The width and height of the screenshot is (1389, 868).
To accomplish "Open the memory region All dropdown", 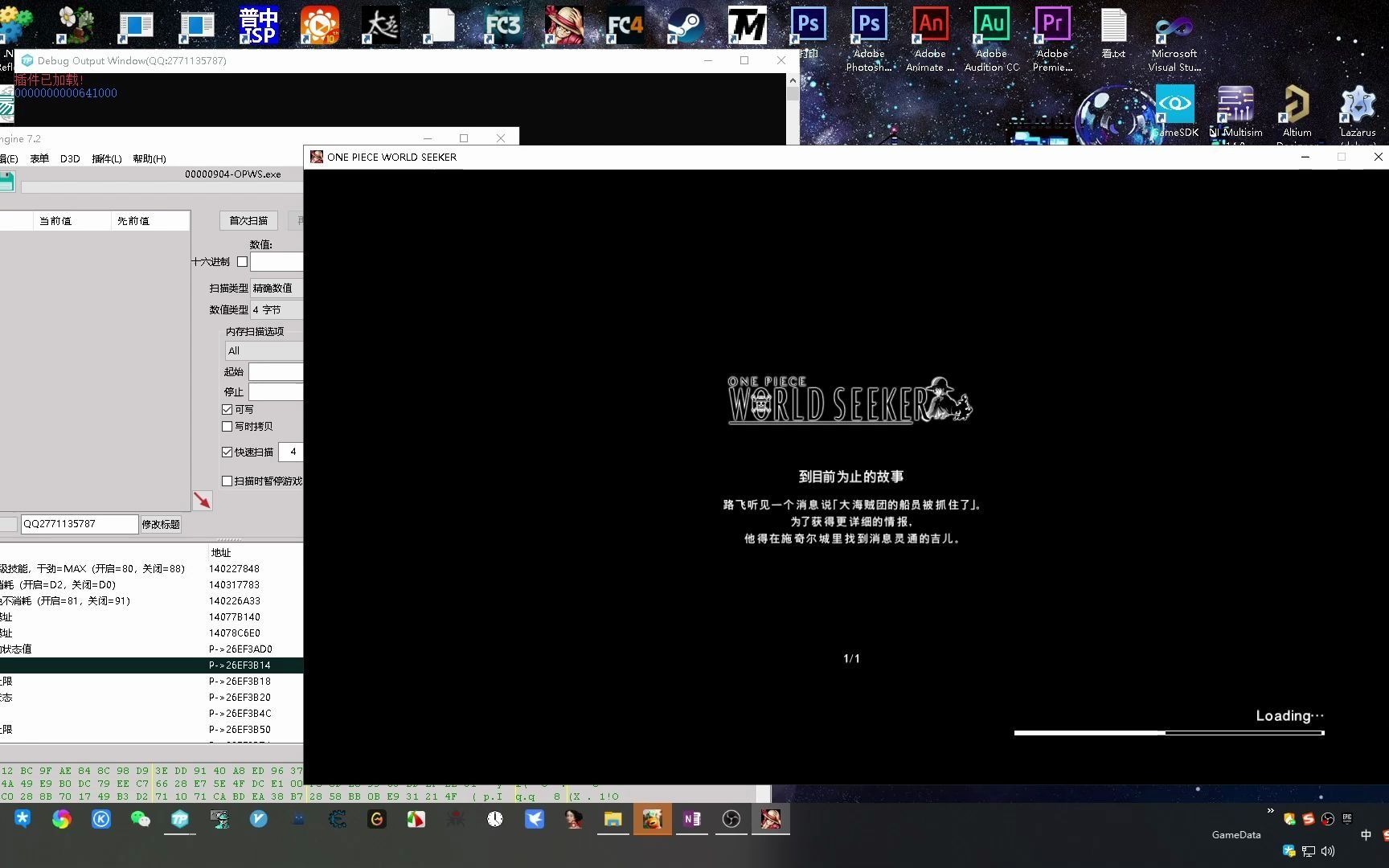I will [264, 350].
